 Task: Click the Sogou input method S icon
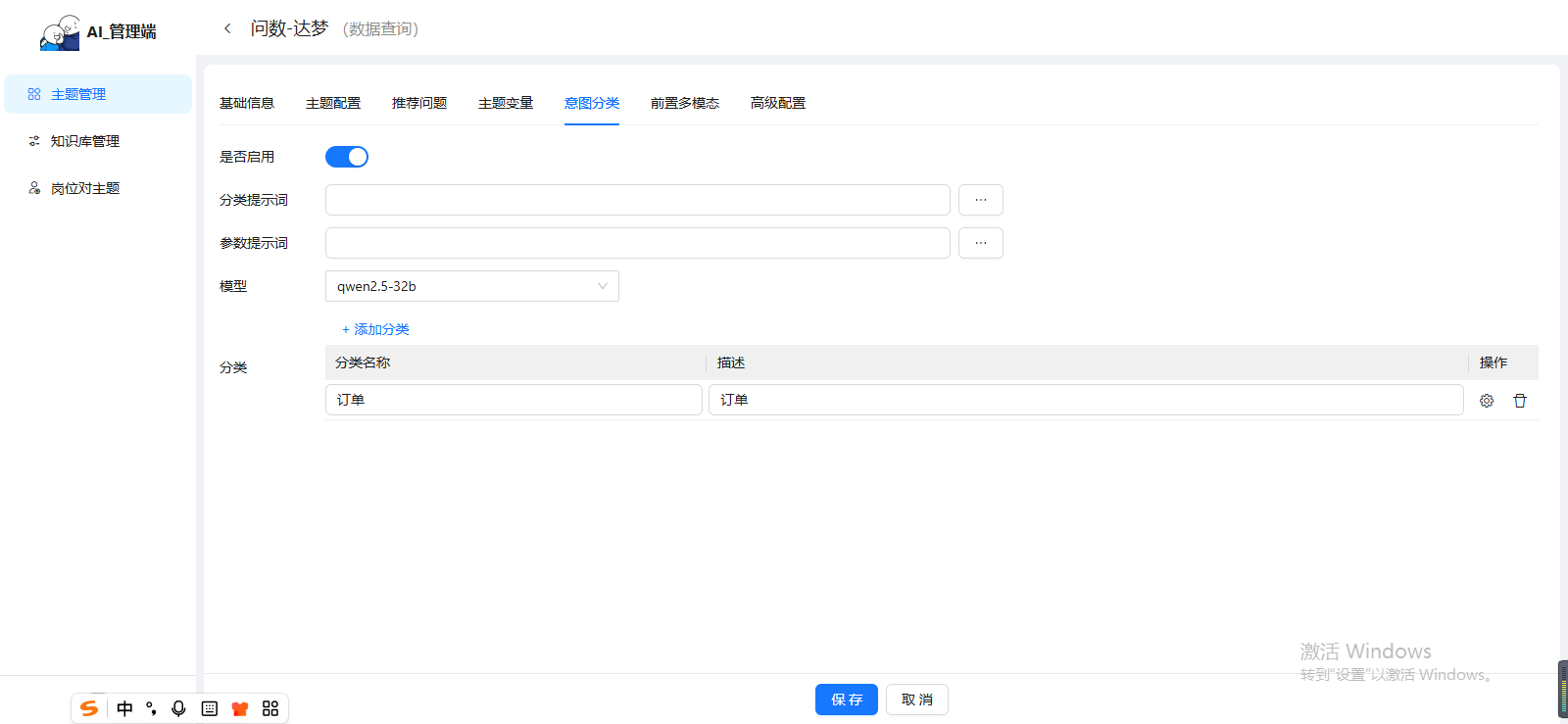click(89, 708)
